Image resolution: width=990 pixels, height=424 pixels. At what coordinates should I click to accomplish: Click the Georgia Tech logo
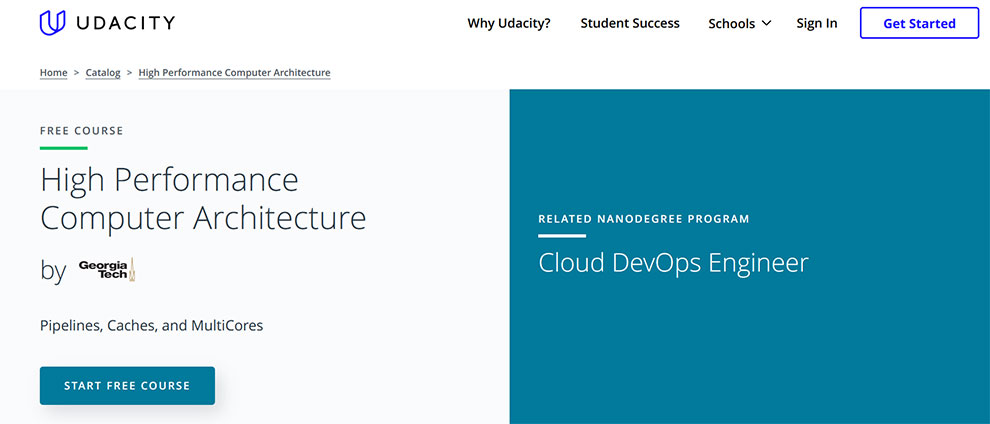point(107,270)
